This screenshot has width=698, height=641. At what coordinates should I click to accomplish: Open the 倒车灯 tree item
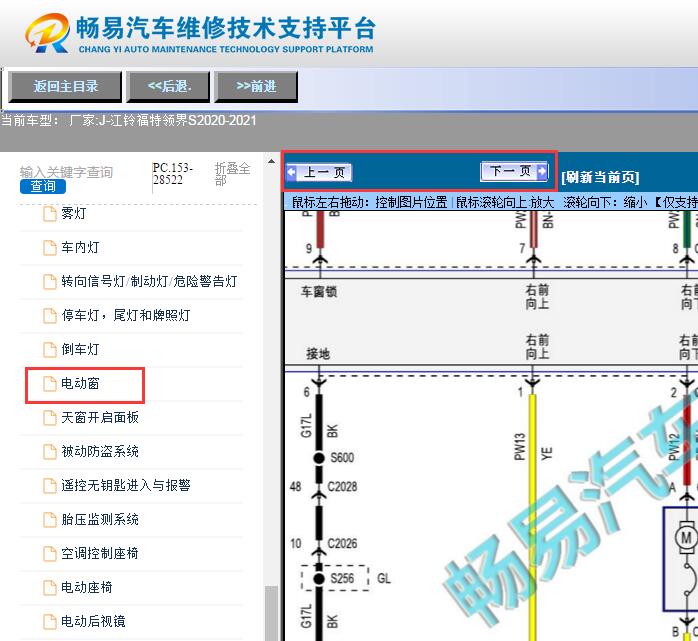80,349
